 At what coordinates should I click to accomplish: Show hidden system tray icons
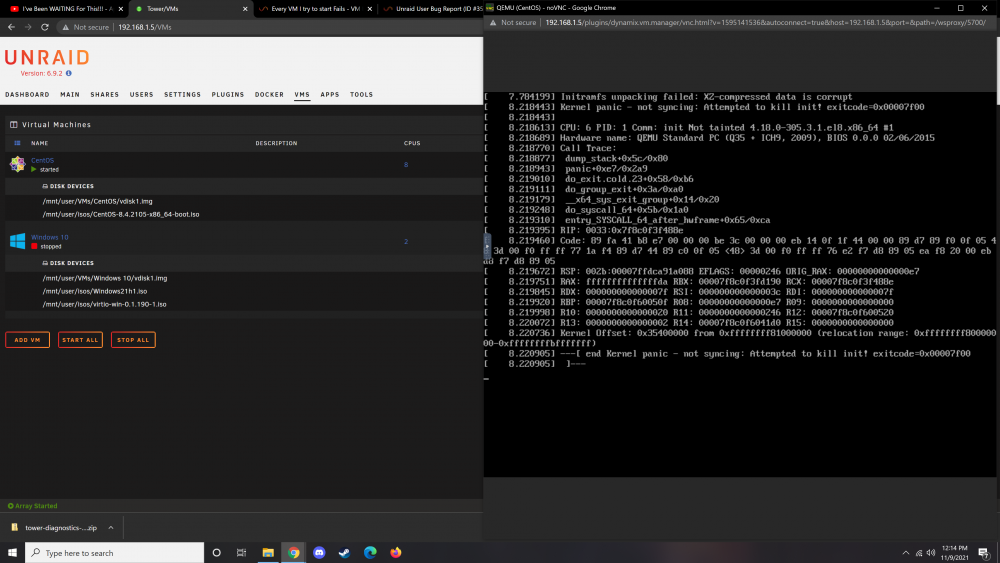coord(906,553)
